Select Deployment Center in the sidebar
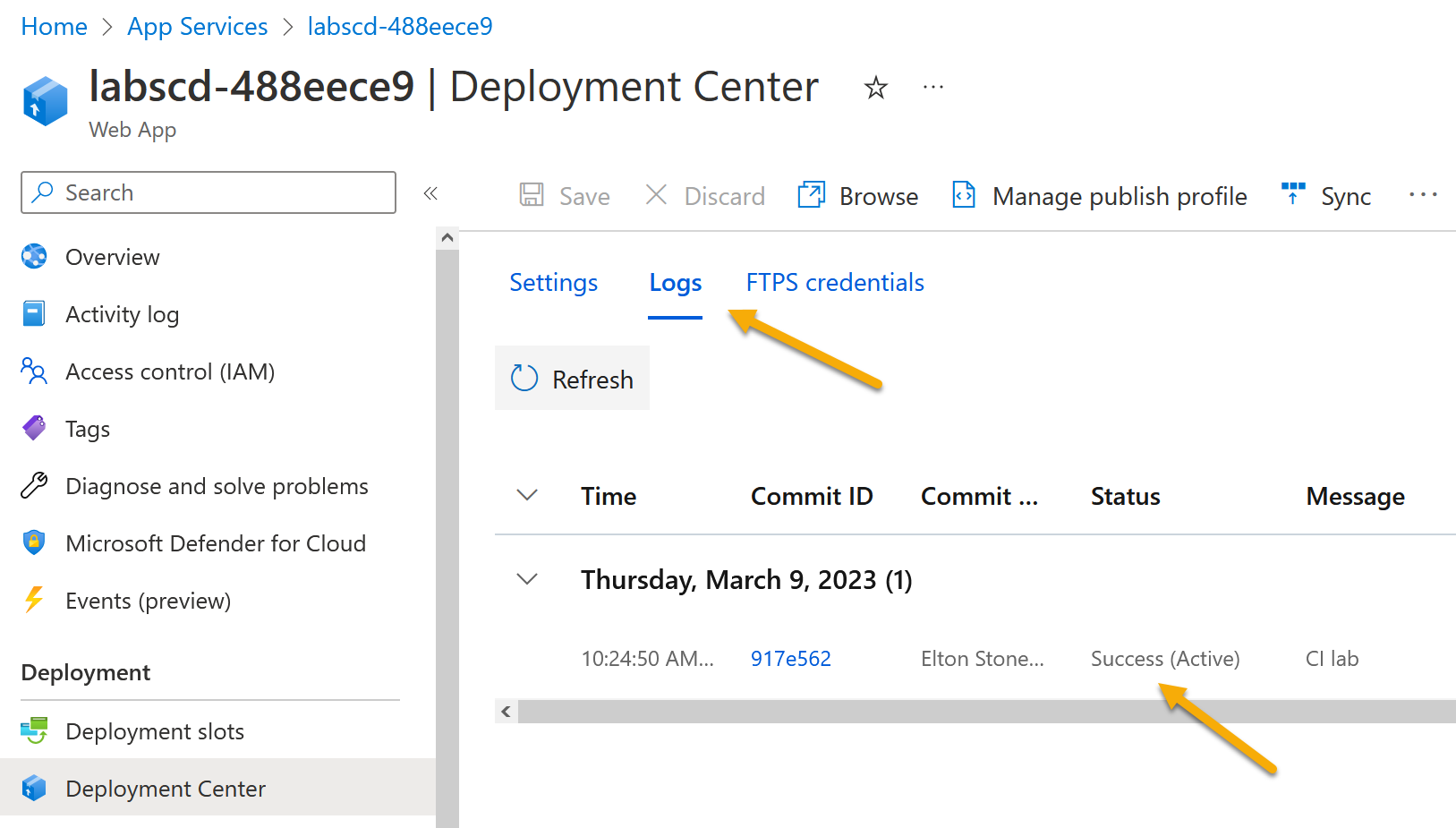 pos(217,788)
